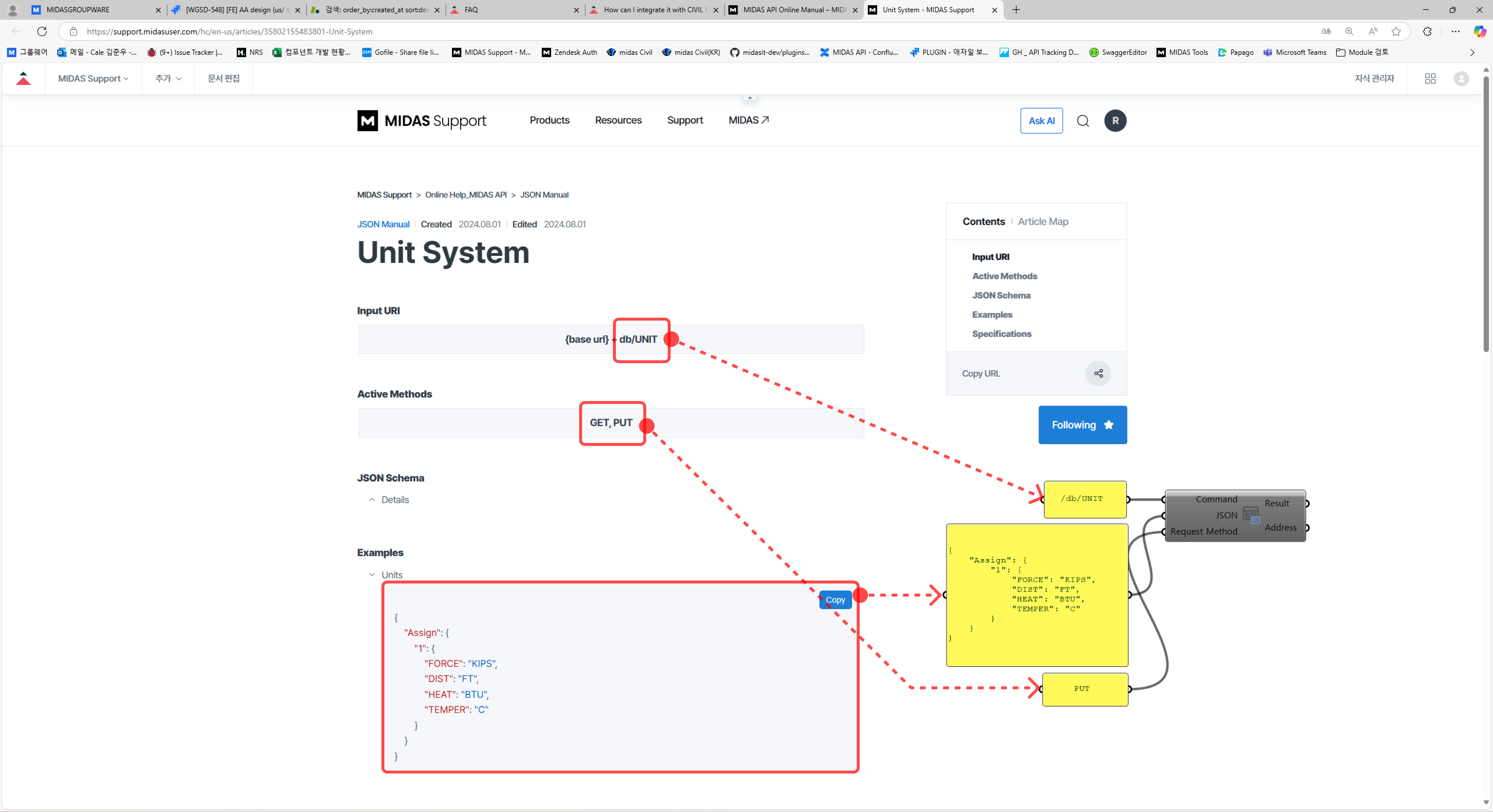Select the Contents tab
Viewport: 1493px width, 812px height.
[983, 221]
